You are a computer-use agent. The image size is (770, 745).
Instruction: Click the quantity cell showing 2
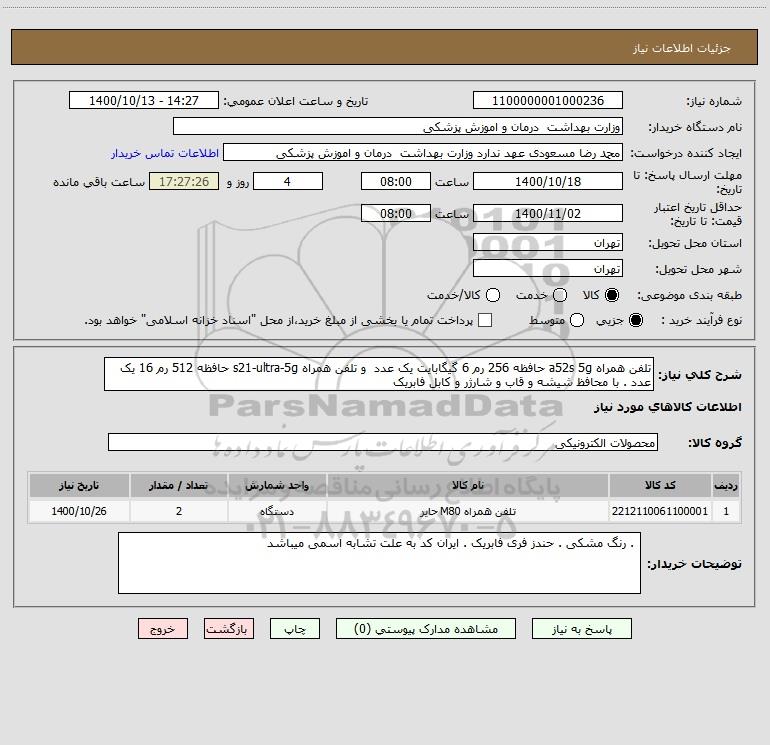click(x=179, y=511)
